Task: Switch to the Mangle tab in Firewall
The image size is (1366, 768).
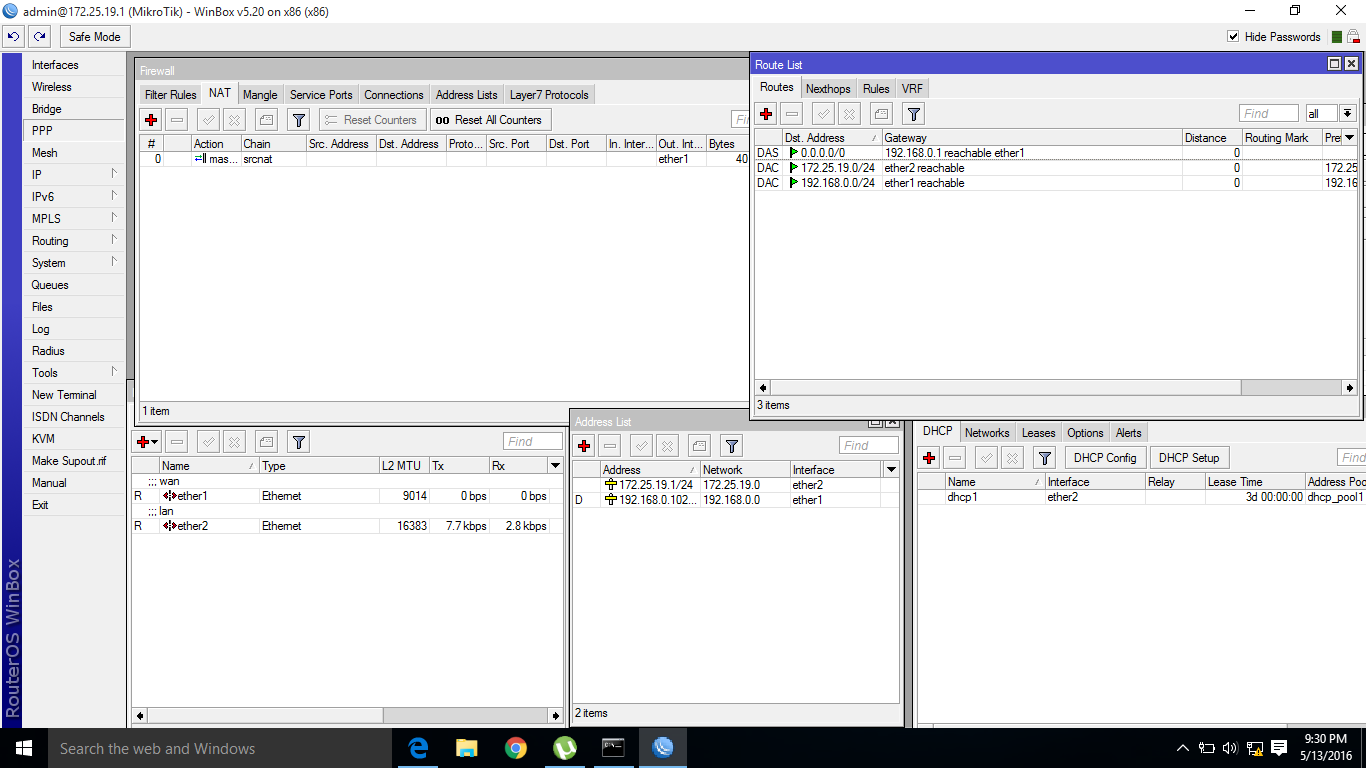Action: coord(260,95)
